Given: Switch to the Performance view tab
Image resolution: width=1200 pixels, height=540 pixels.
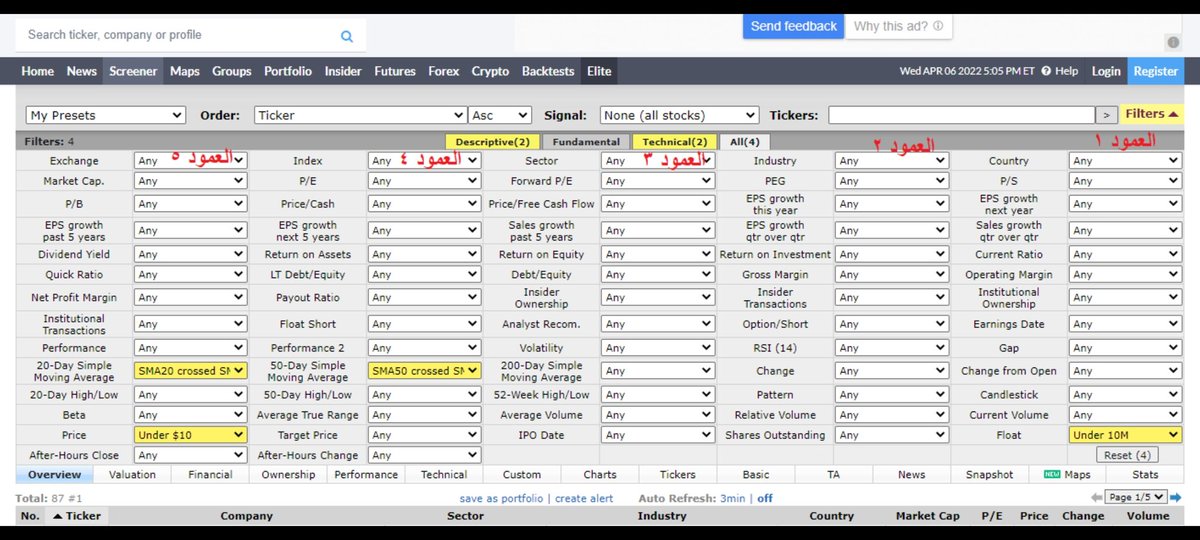Looking at the screenshot, I should tap(366, 475).
